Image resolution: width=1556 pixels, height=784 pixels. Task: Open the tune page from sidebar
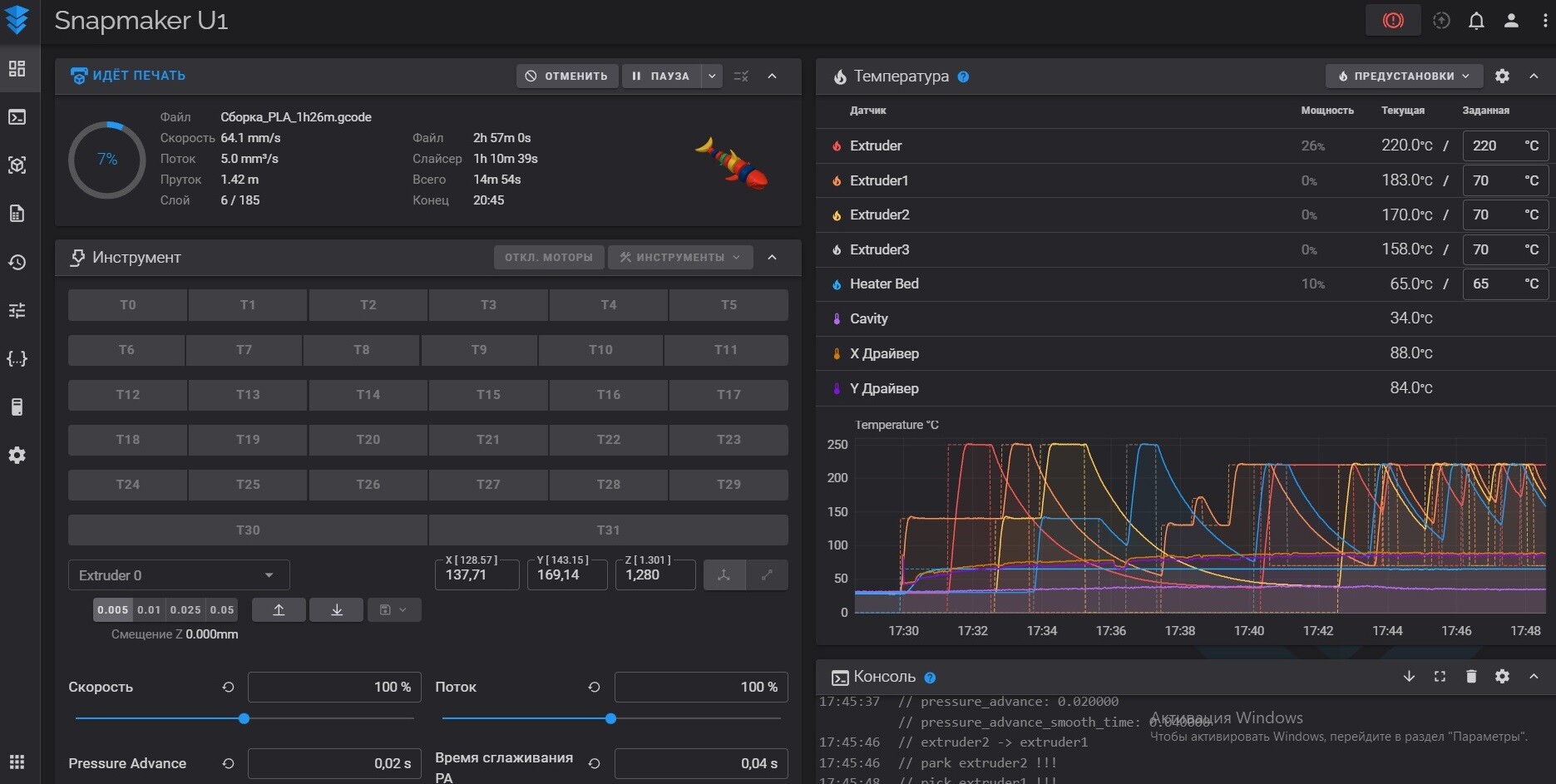pos(17,310)
